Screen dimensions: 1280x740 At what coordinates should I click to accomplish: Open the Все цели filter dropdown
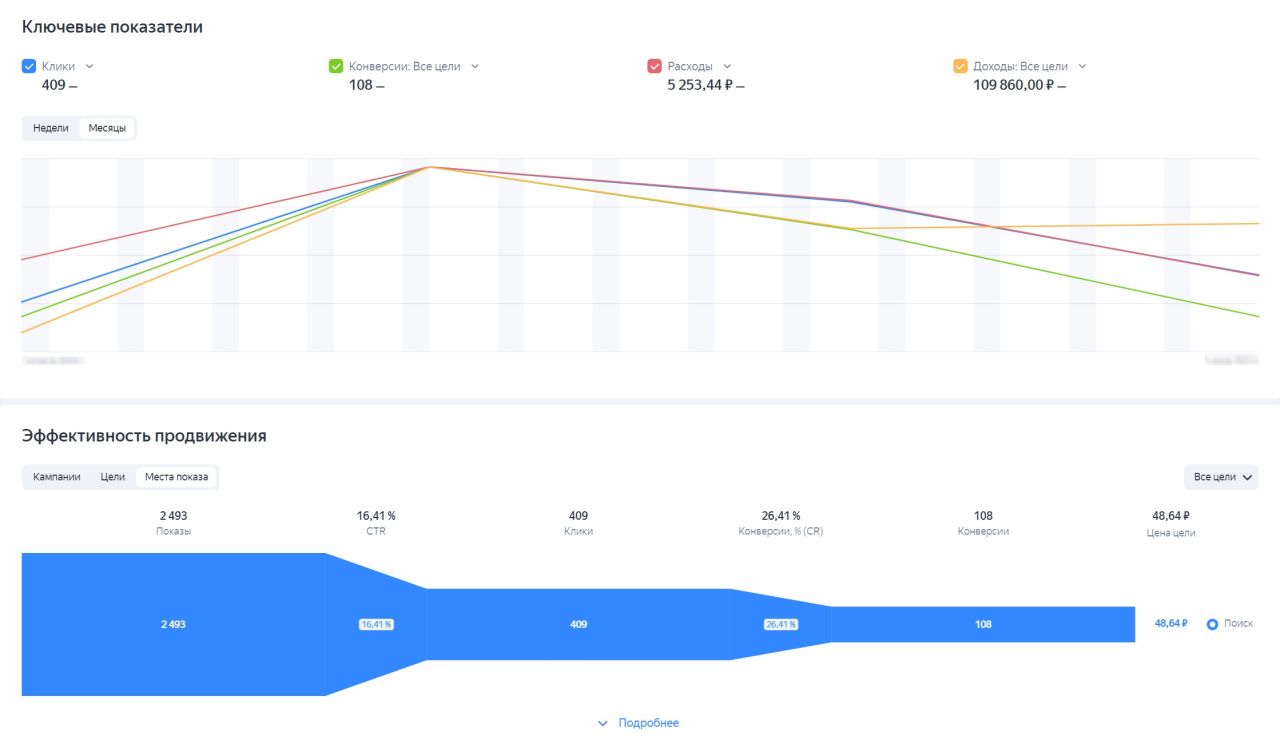[x=1221, y=478]
